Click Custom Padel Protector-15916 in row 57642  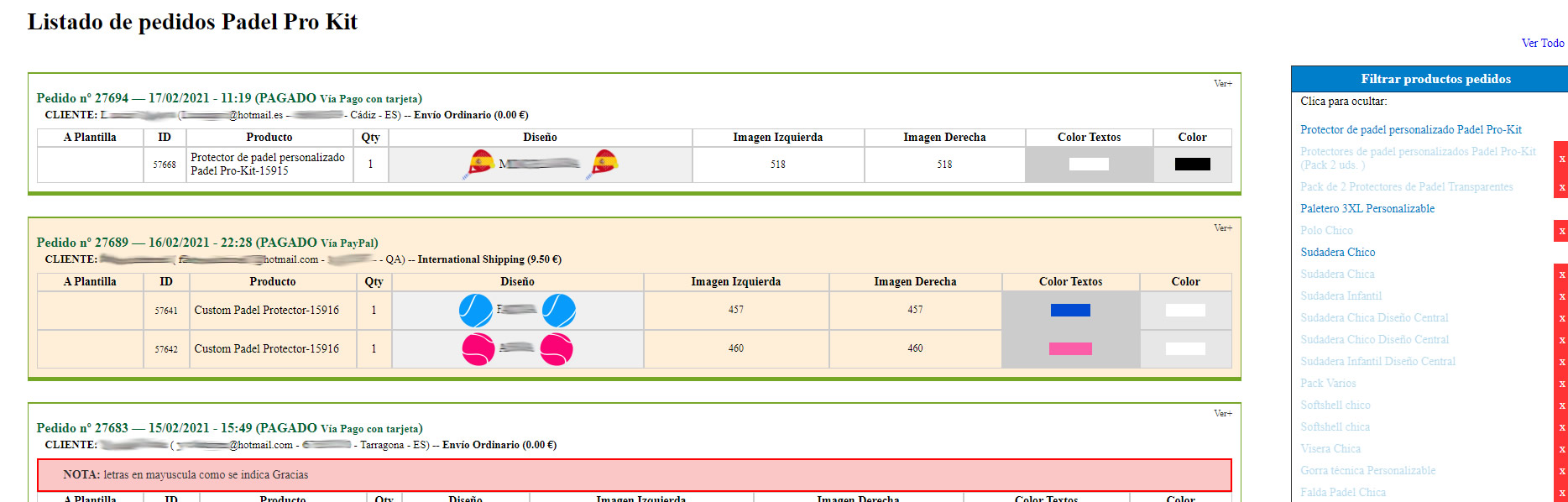click(267, 348)
